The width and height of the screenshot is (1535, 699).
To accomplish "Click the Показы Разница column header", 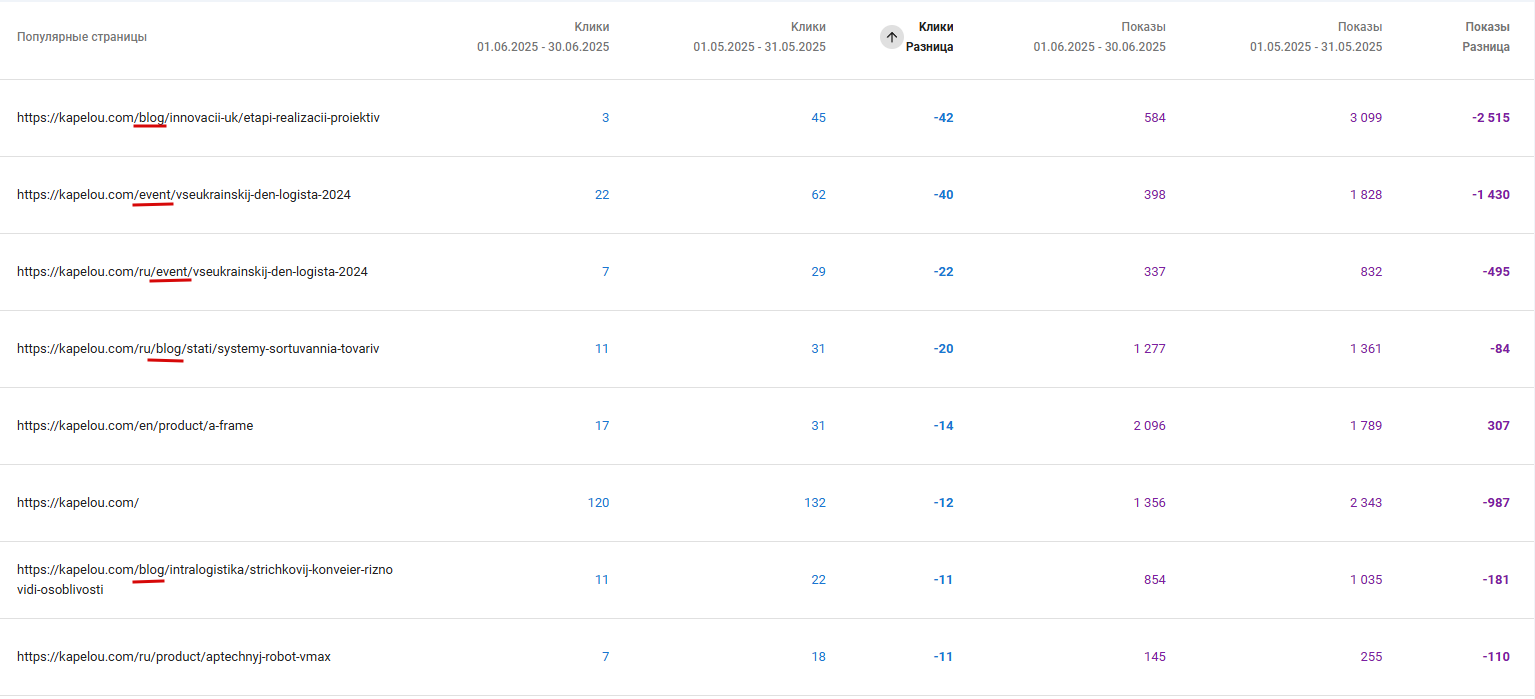I will tap(1486, 37).
